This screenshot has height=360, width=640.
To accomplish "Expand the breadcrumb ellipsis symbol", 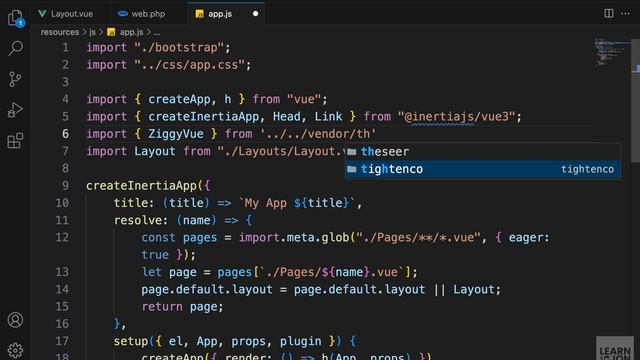I will click(157, 32).
